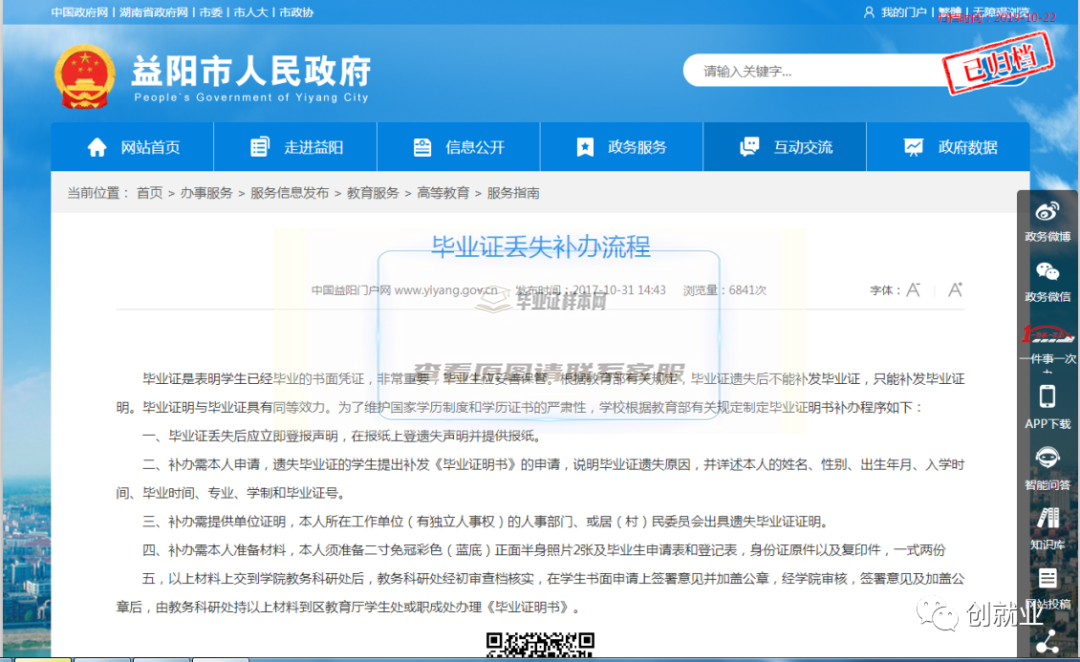This screenshot has height=662, width=1080.
Task: Switch to the 政府数据 navigation tab
Action: pos(950,147)
